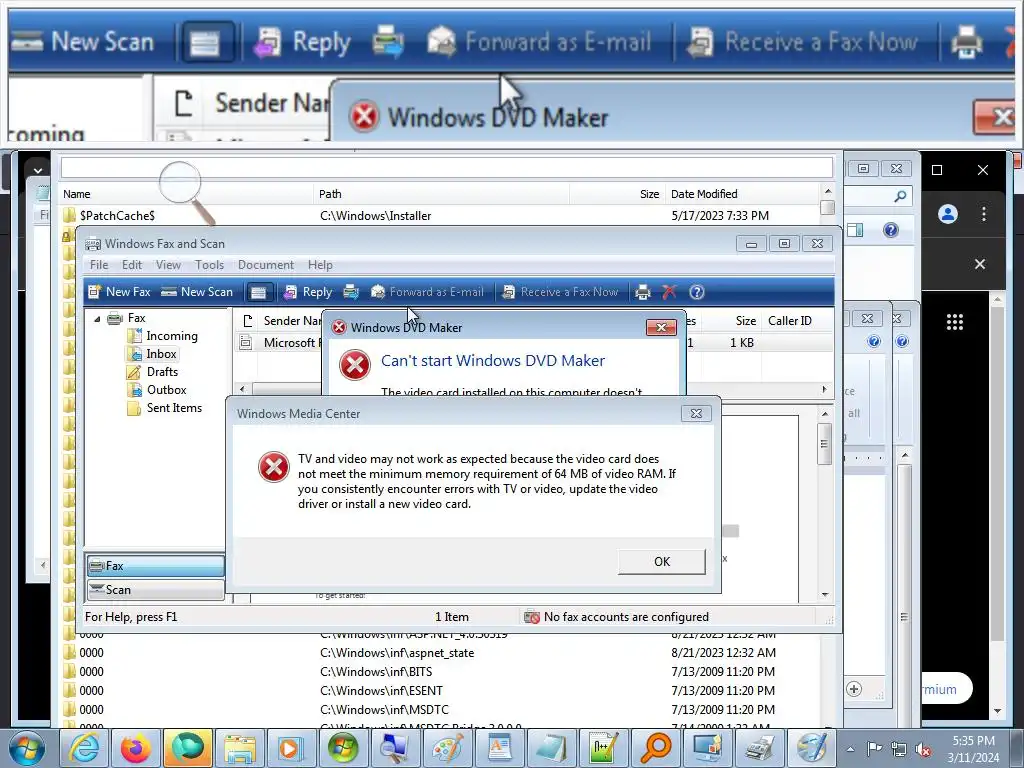Open the orange search tool taskbar icon
This screenshot has height=768, width=1024.
(655, 748)
